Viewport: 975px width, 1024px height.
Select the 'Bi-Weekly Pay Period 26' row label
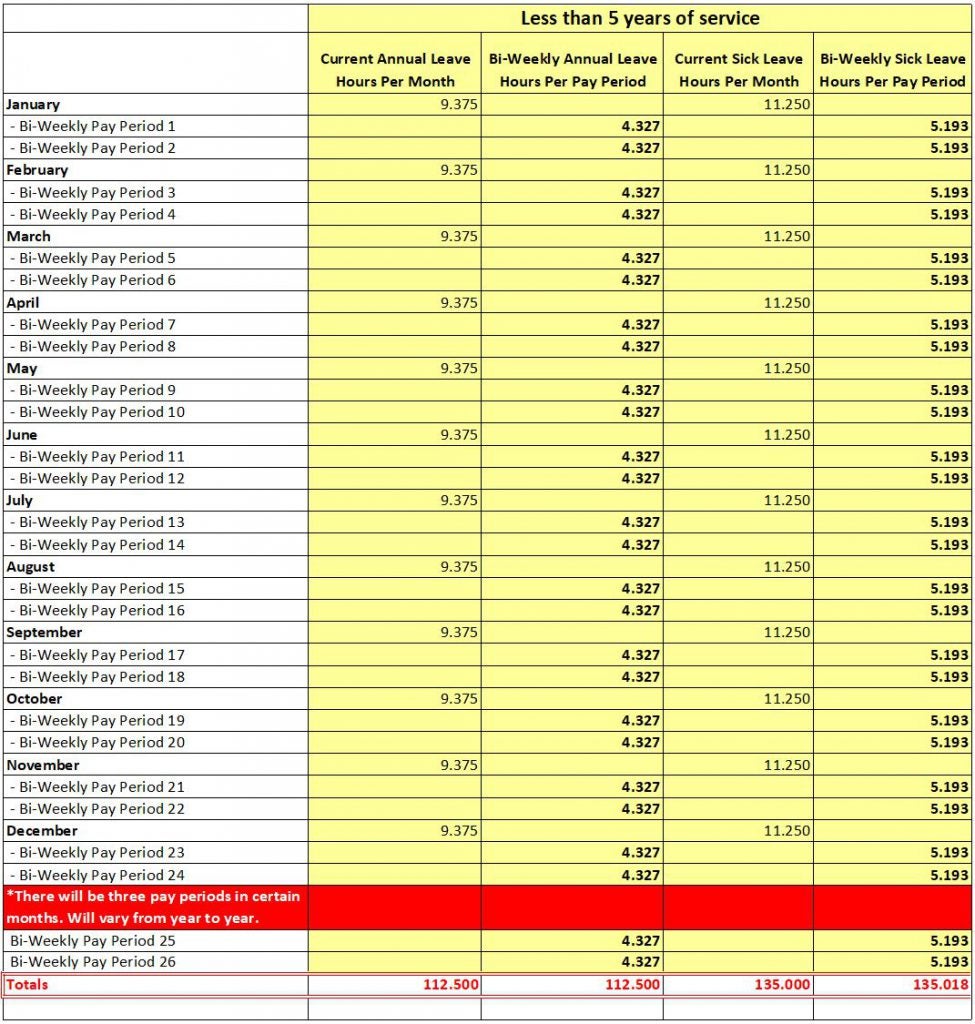tap(93, 962)
